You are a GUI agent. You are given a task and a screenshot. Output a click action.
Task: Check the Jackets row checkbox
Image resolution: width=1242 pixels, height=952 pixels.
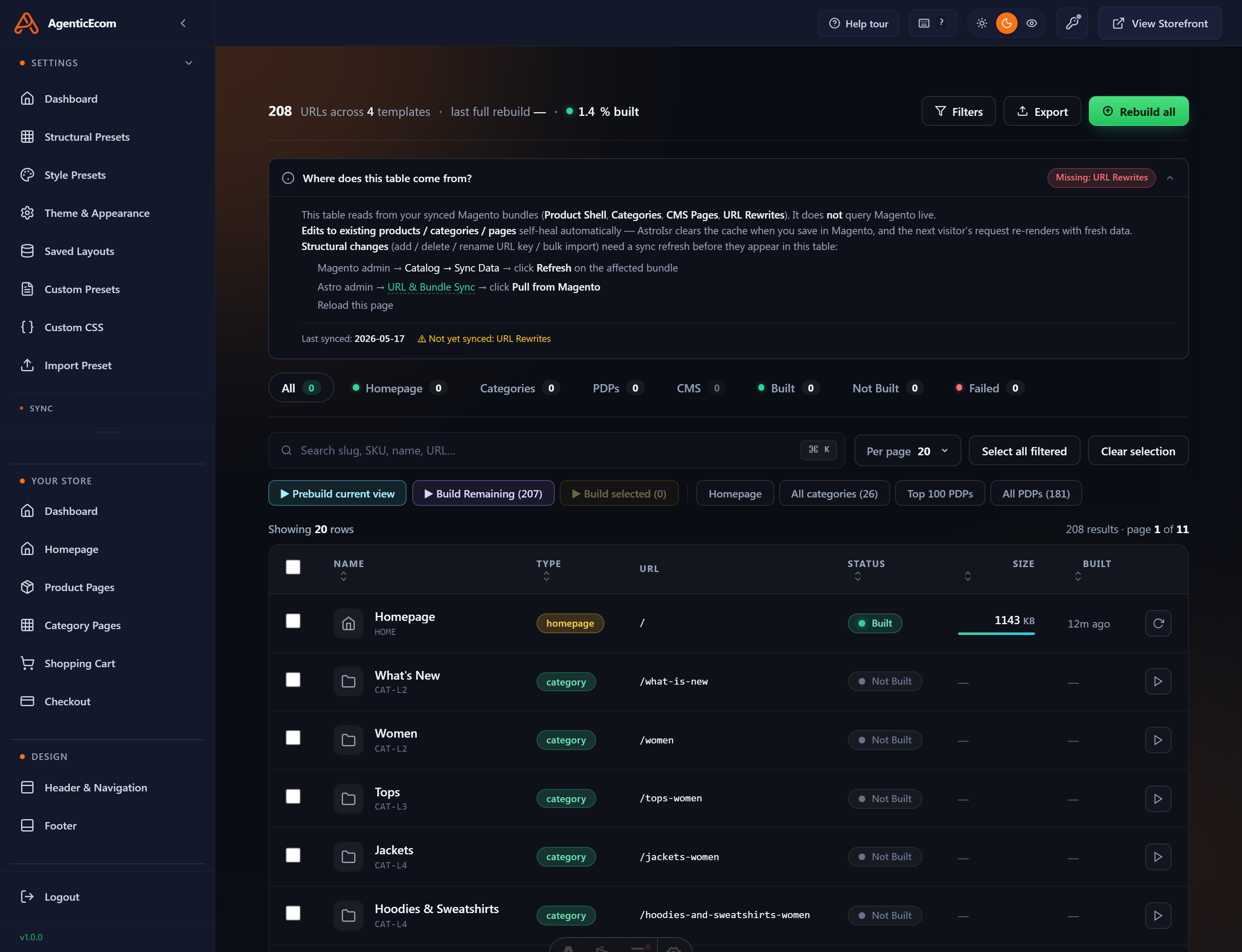click(293, 855)
